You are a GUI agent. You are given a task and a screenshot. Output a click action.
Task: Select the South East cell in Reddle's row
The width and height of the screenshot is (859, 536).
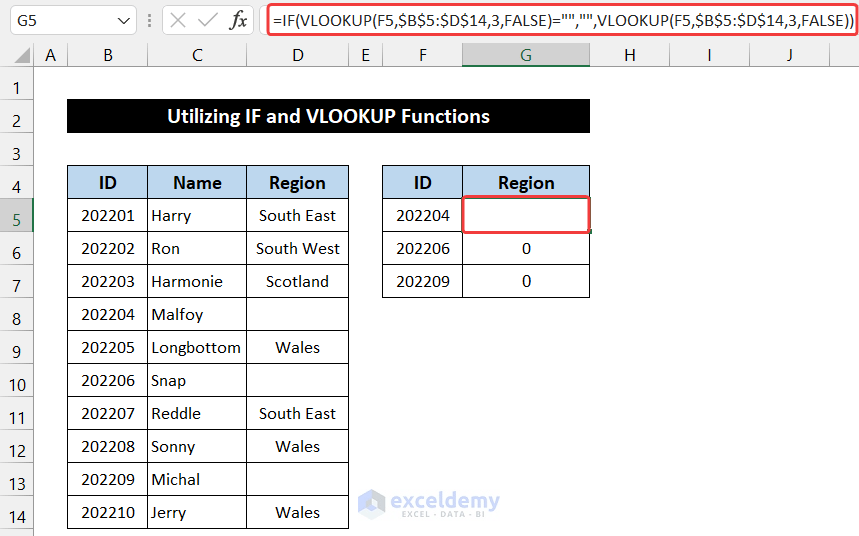(297, 413)
